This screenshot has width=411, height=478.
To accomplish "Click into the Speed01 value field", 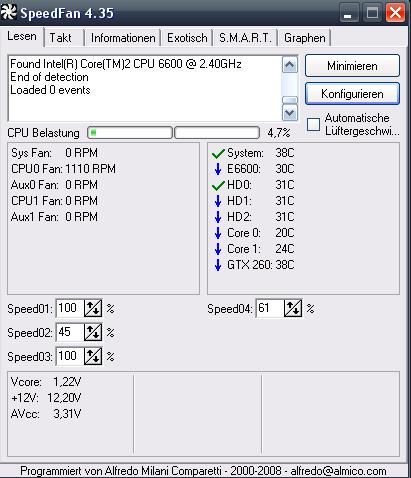I will click(70, 308).
